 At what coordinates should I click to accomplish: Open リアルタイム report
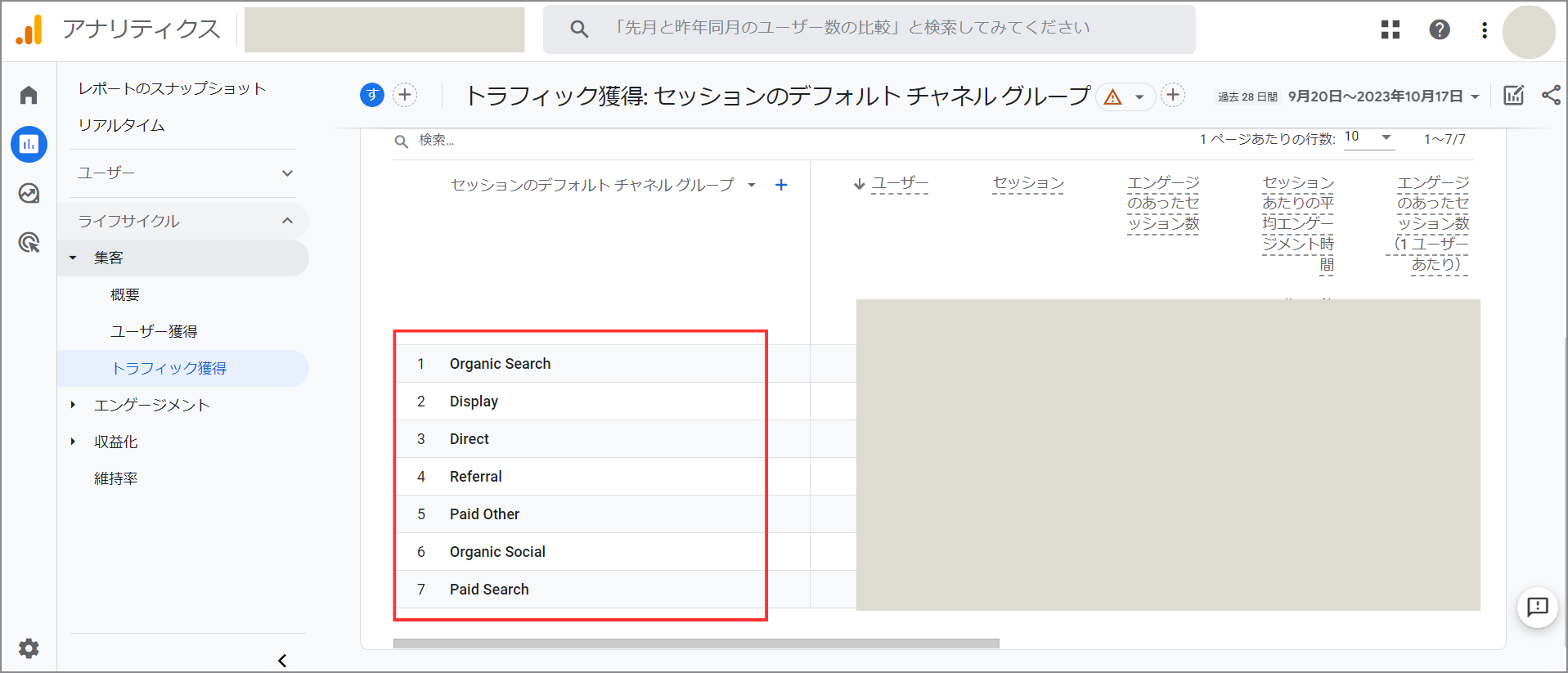122,125
